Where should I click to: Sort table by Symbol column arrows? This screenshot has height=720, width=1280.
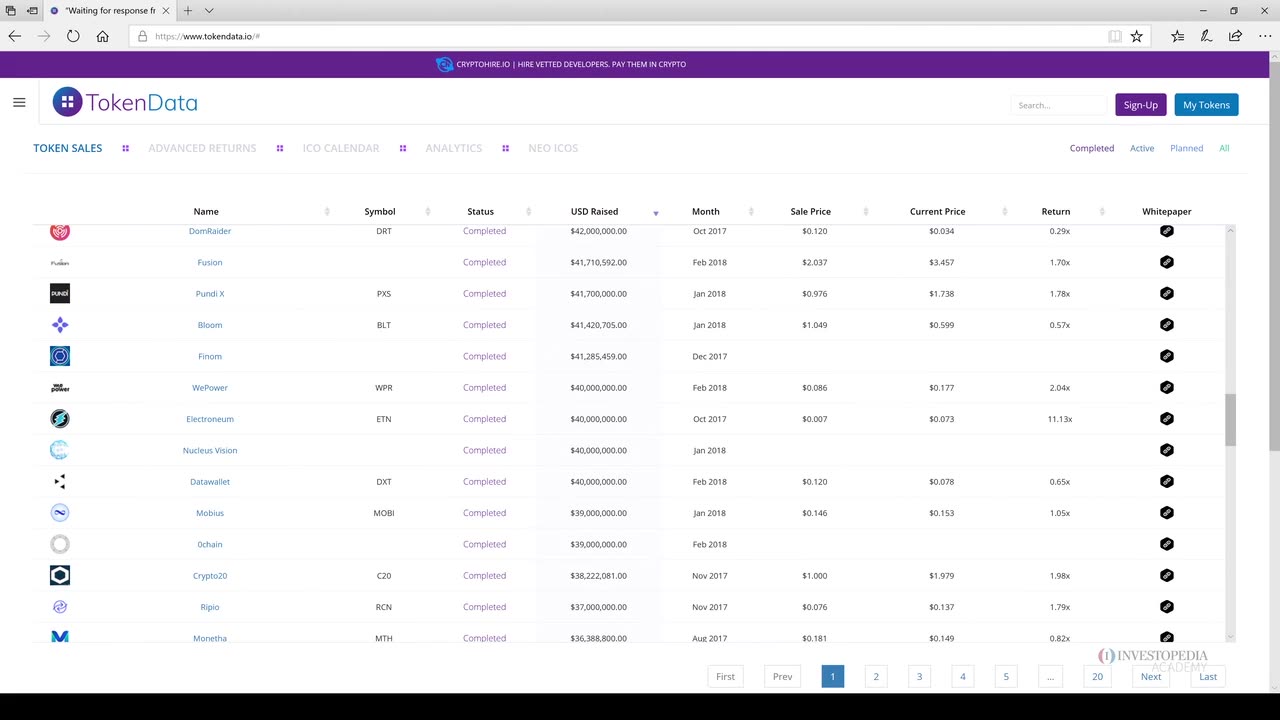click(428, 212)
